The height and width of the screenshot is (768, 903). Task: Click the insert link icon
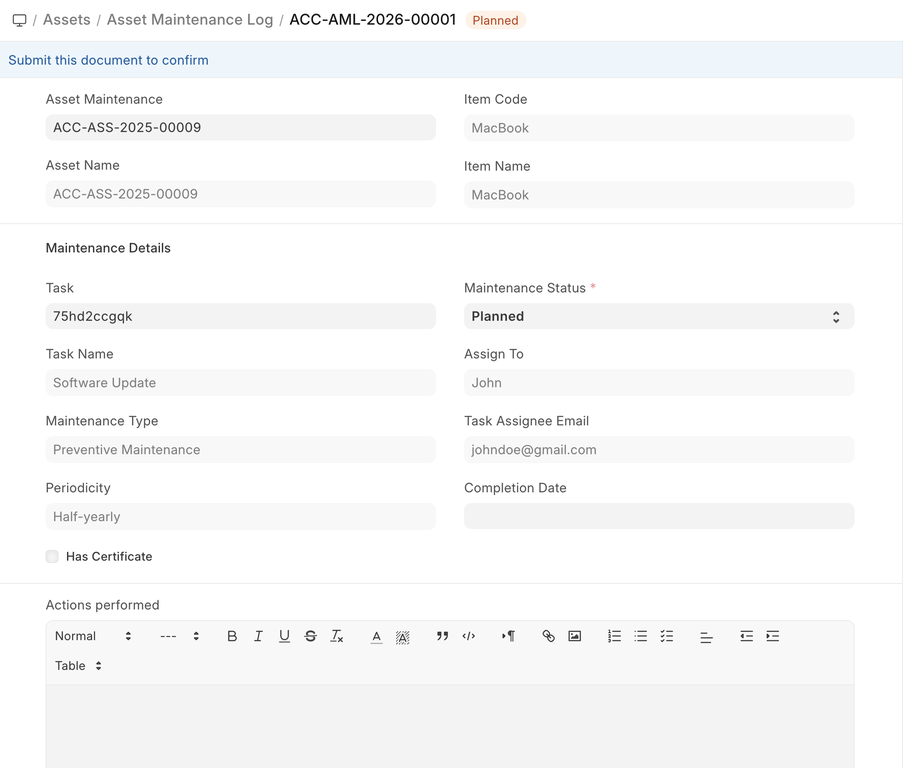tap(548, 636)
